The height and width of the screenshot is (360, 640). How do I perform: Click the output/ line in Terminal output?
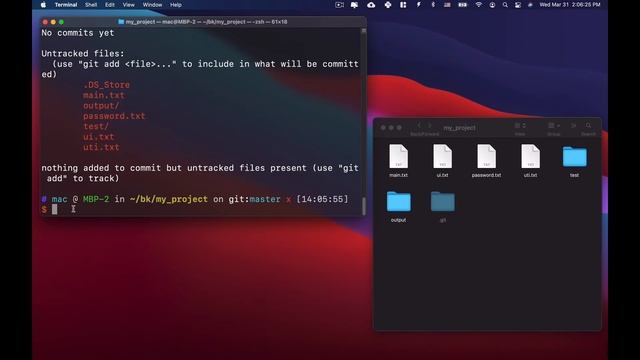[101, 106]
